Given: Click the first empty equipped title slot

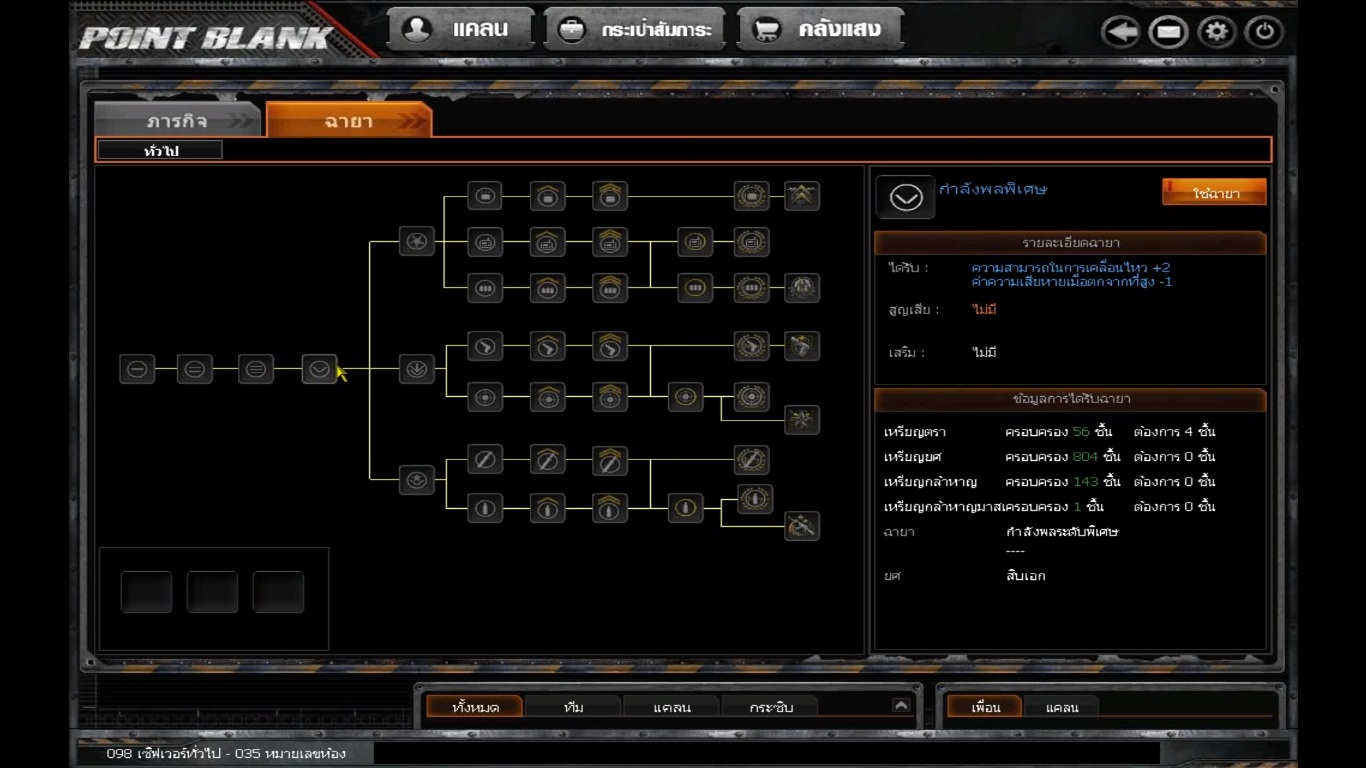Looking at the screenshot, I should click(x=146, y=592).
